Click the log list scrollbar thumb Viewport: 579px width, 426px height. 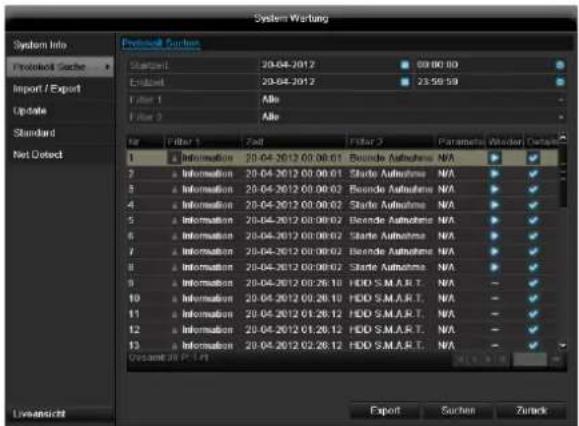563,175
